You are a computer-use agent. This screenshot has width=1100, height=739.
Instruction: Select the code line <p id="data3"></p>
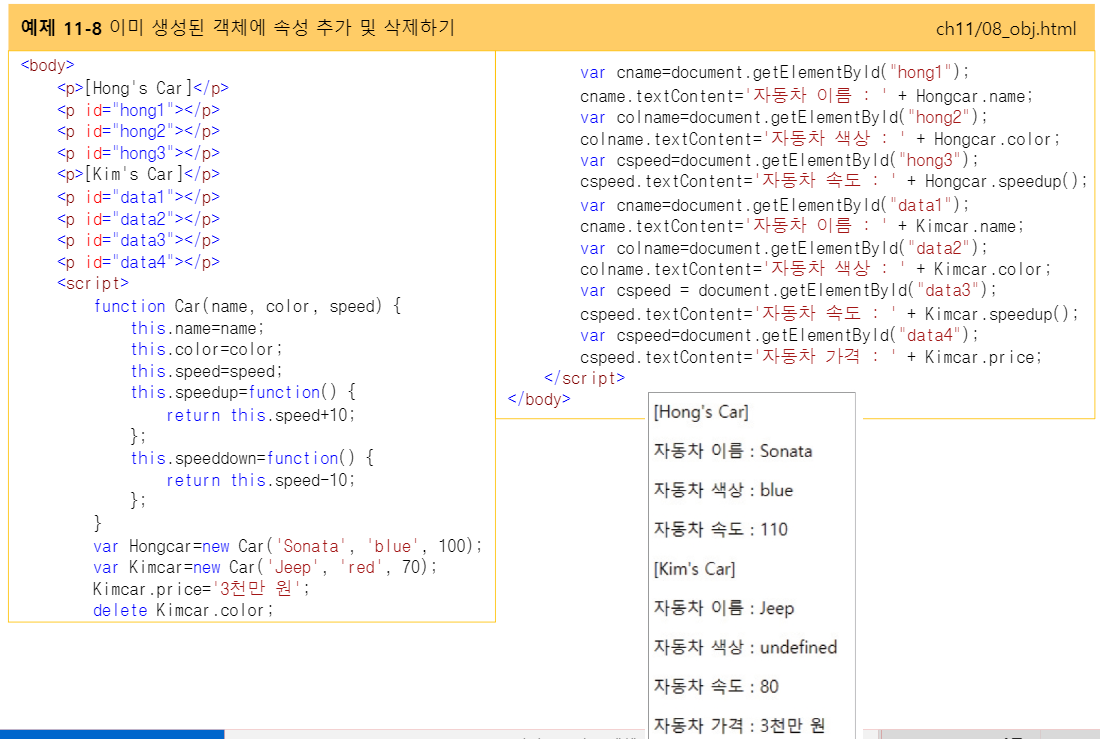pos(138,240)
